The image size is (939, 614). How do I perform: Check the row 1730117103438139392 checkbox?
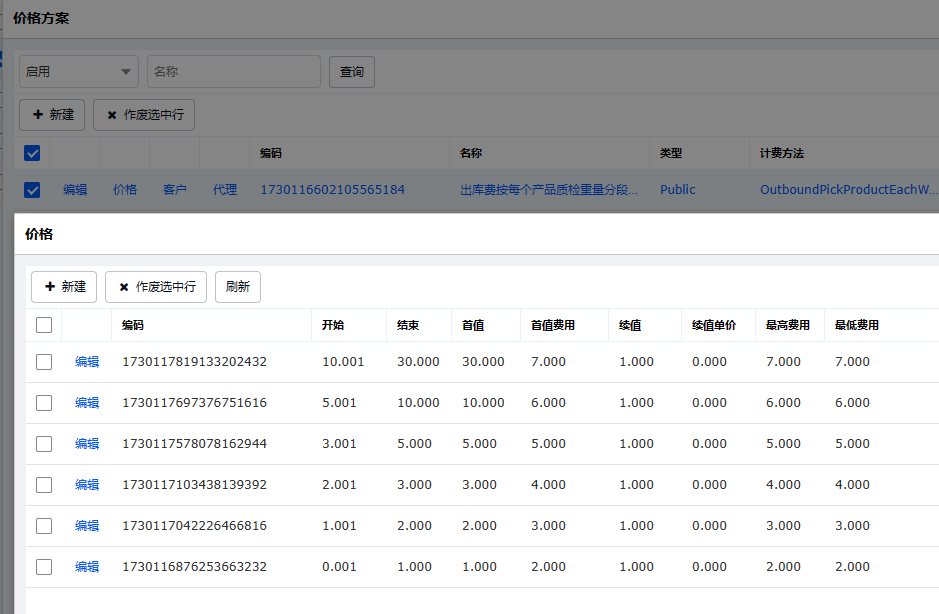(x=44, y=485)
